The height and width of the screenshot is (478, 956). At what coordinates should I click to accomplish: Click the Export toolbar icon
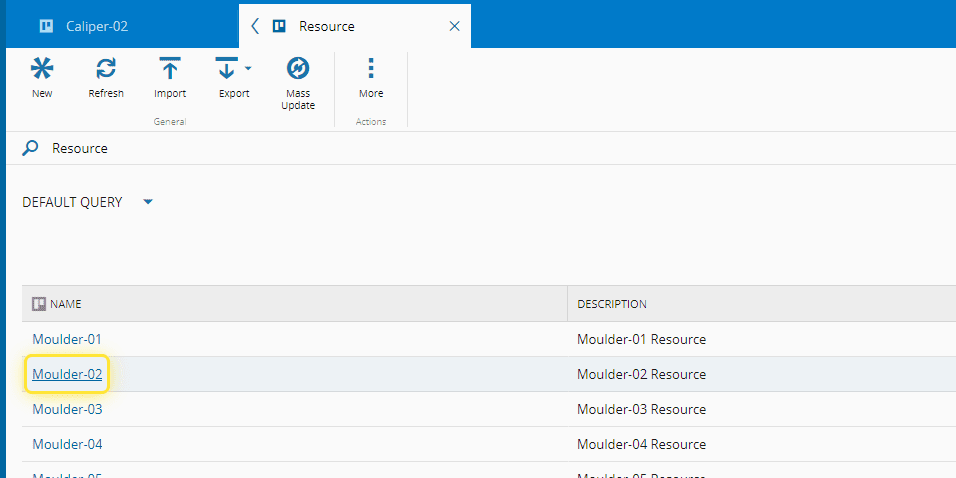(x=227, y=69)
